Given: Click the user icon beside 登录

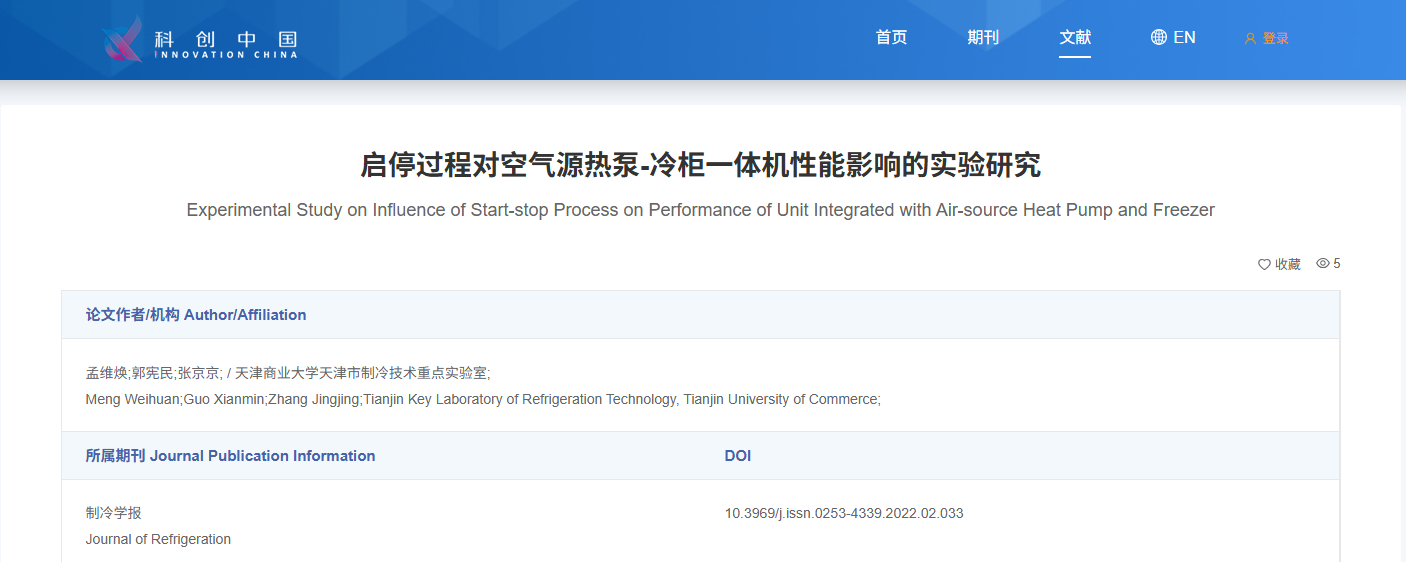Looking at the screenshot, I should pyautogui.click(x=1250, y=39).
